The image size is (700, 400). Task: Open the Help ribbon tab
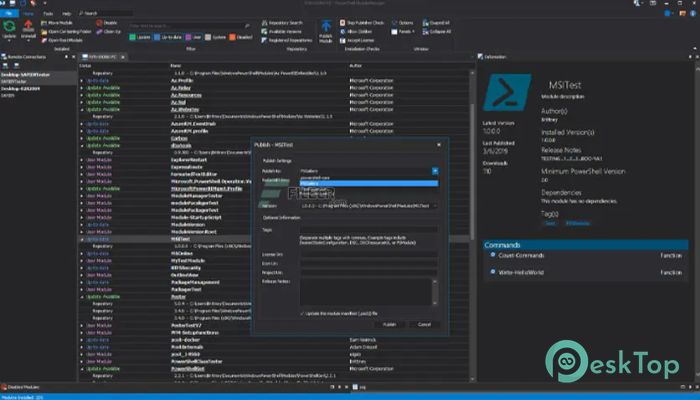point(67,13)
